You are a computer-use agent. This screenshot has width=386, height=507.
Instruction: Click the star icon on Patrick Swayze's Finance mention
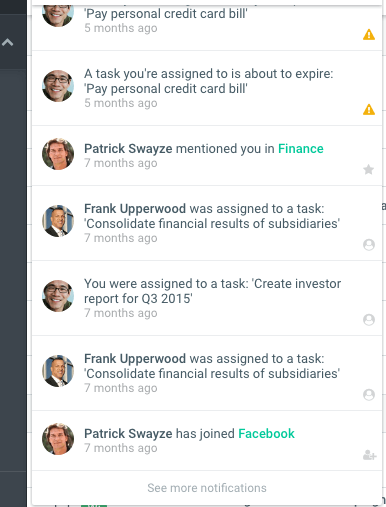click(368, 169)
